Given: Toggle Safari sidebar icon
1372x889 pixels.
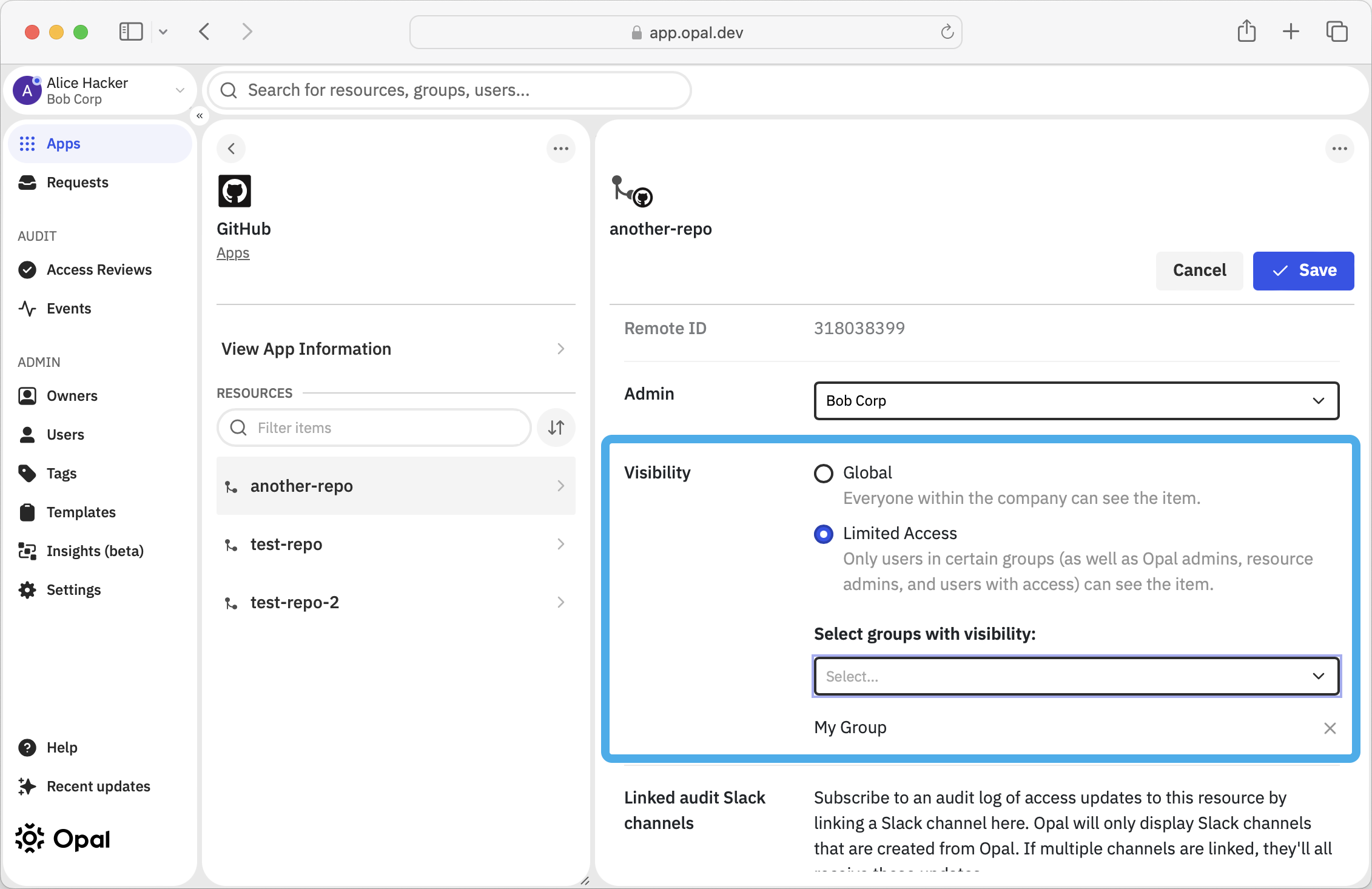Looking at the screenshot, I should point(131,32).
